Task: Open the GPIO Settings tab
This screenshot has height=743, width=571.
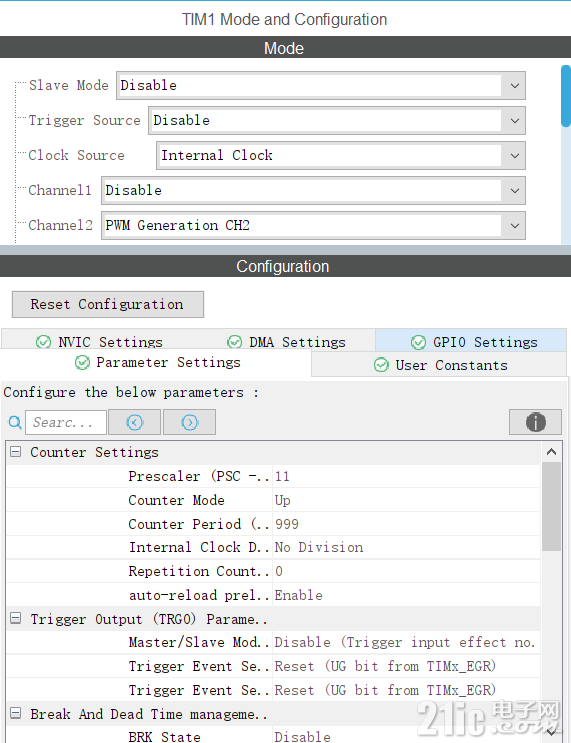Action: [471, 342]
